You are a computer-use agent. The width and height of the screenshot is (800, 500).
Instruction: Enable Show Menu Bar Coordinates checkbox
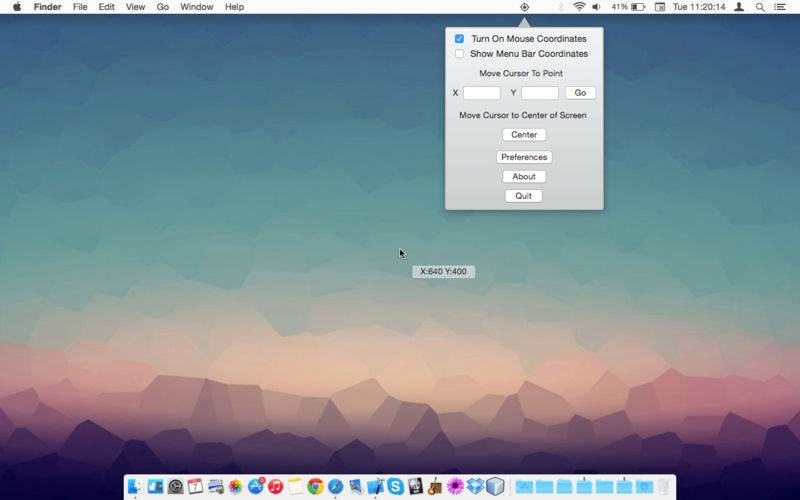tap(460, 54)
